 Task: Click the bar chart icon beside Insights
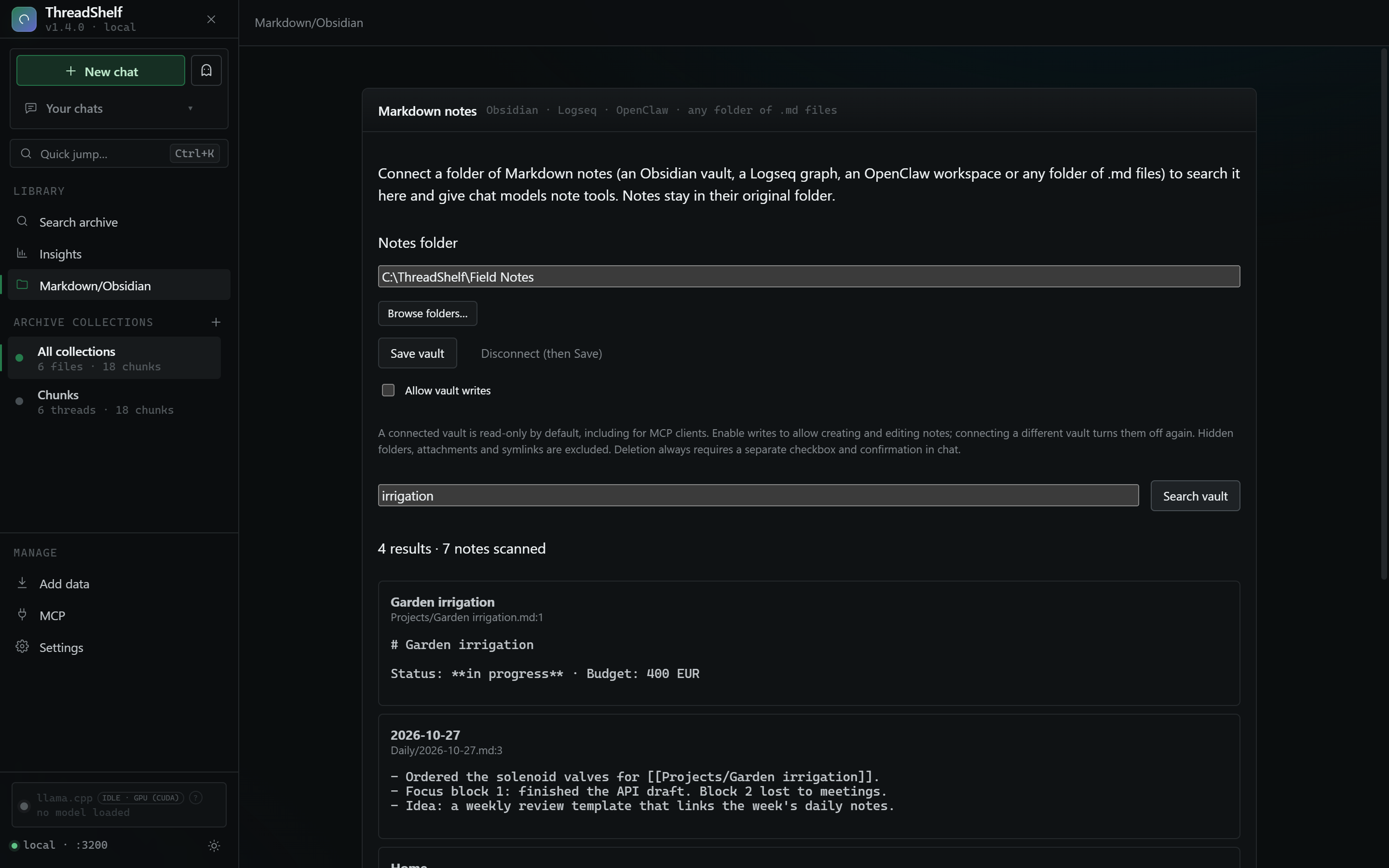pos(22,253)
